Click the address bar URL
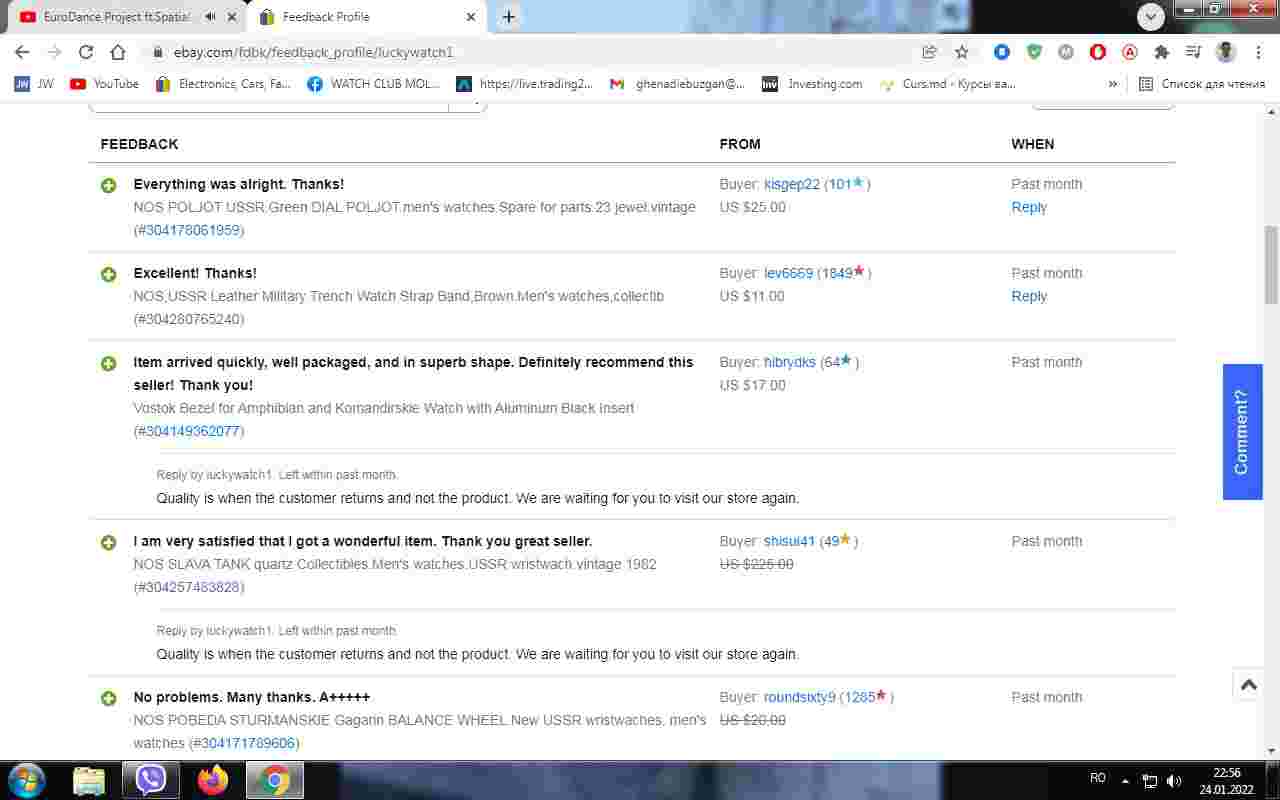 coord(313,52)
